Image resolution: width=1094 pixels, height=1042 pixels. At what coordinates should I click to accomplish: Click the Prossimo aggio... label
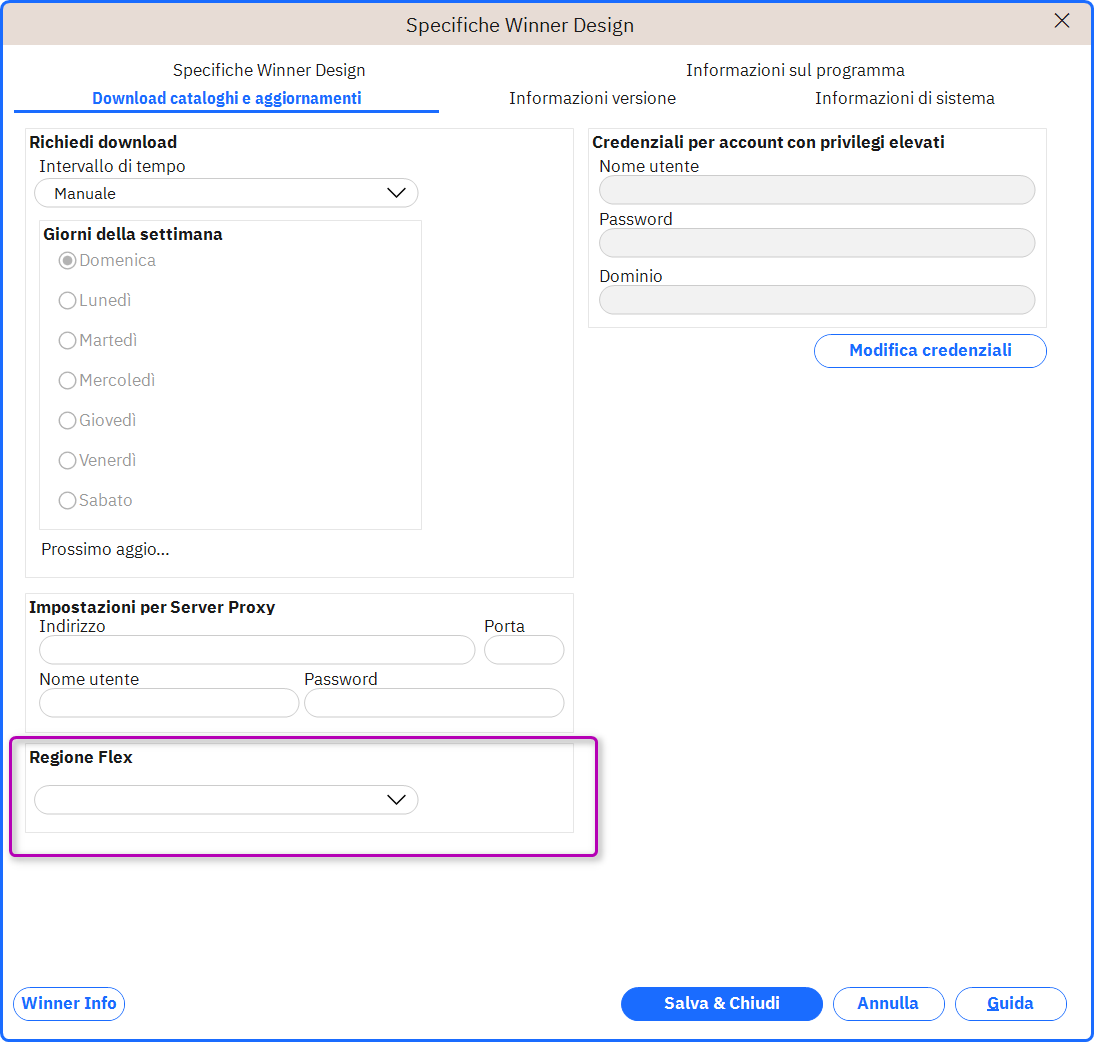[105, 549]
